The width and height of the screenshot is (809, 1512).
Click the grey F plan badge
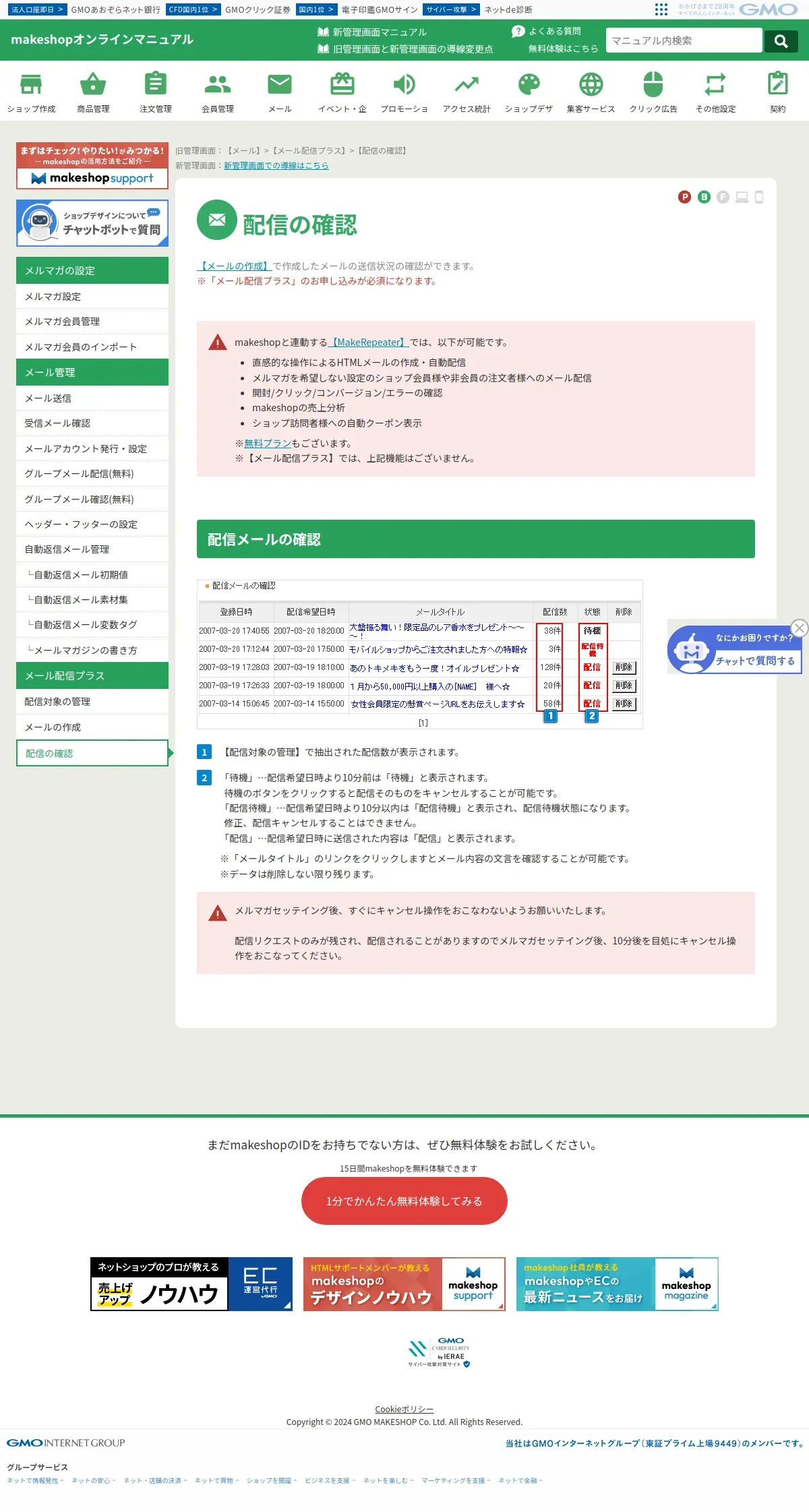click(x=723, y=197)
